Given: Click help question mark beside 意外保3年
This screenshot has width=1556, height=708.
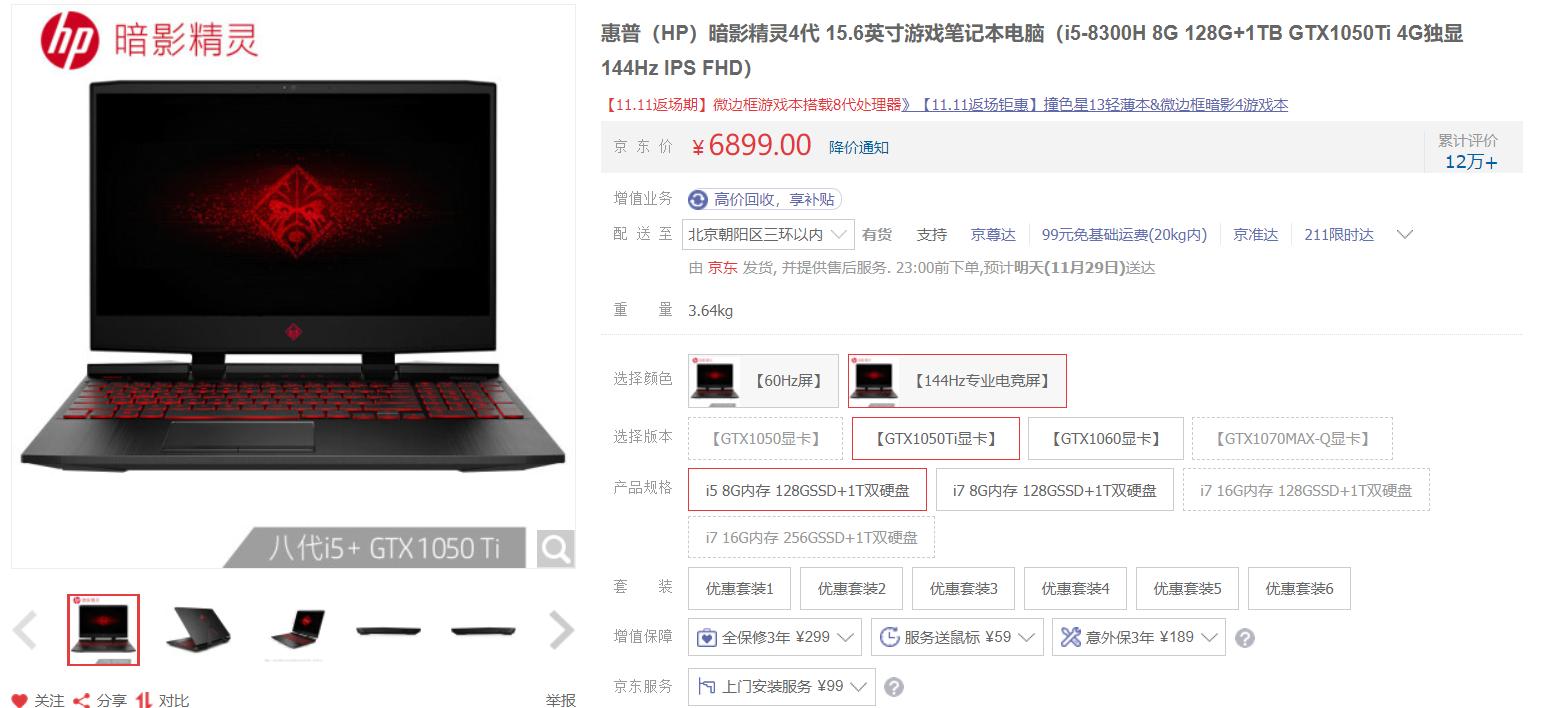Looking at the screenshot, I should coord(1245,637).
